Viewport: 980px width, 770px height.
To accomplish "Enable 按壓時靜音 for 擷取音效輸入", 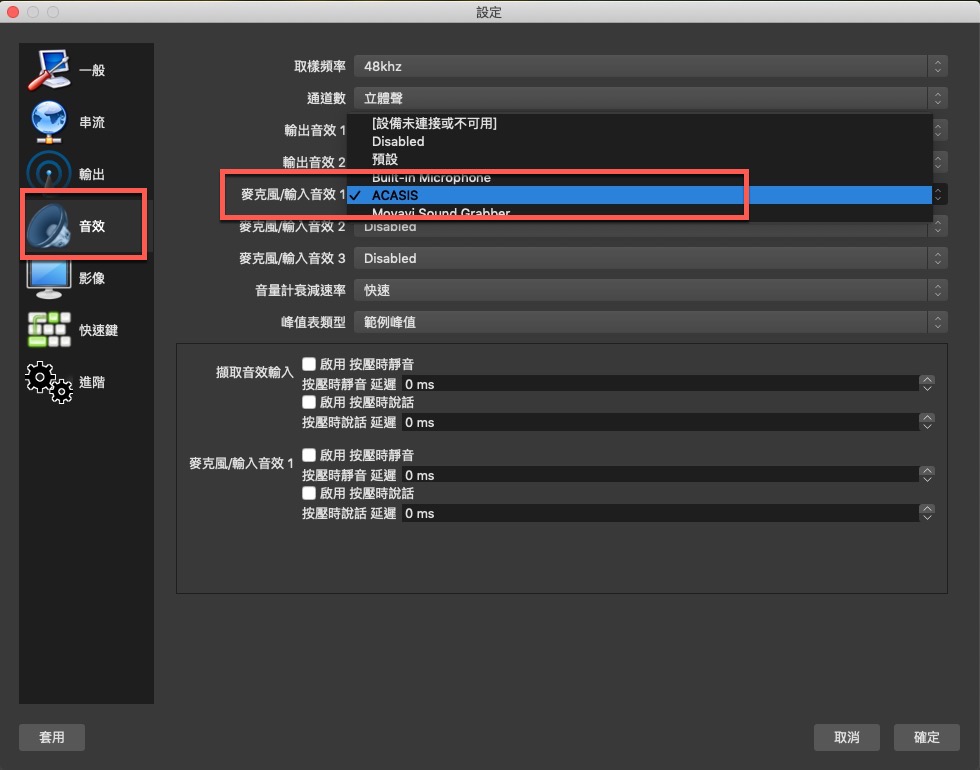I will click(309, 364).
